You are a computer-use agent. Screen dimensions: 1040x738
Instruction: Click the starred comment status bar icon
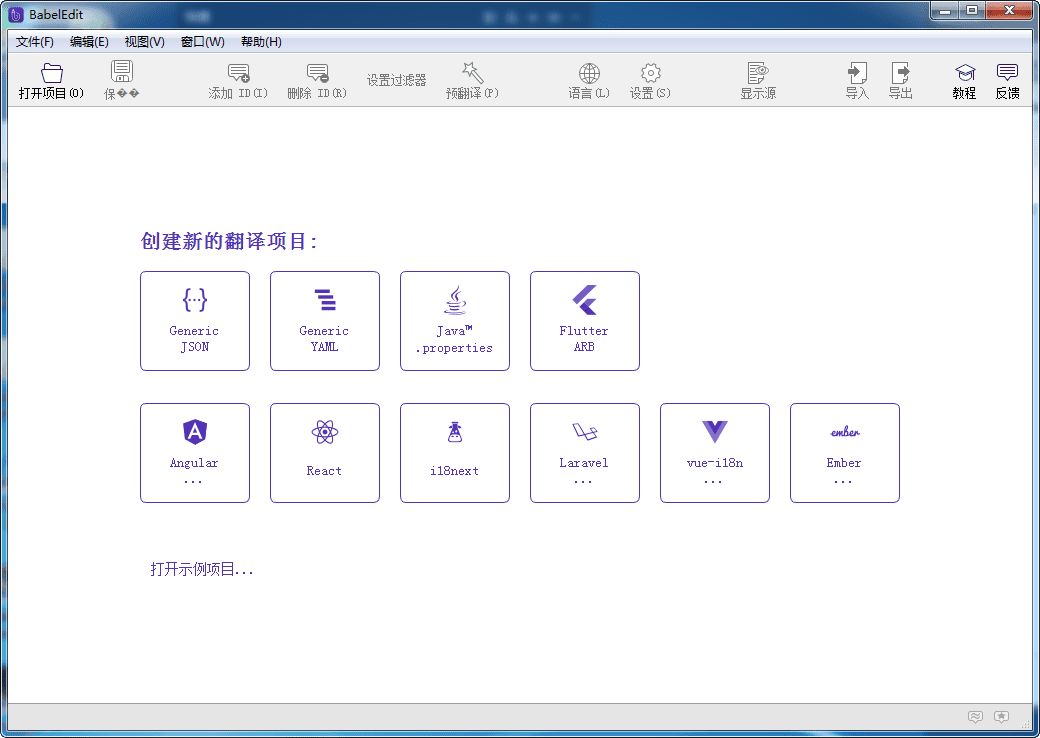1002,716
